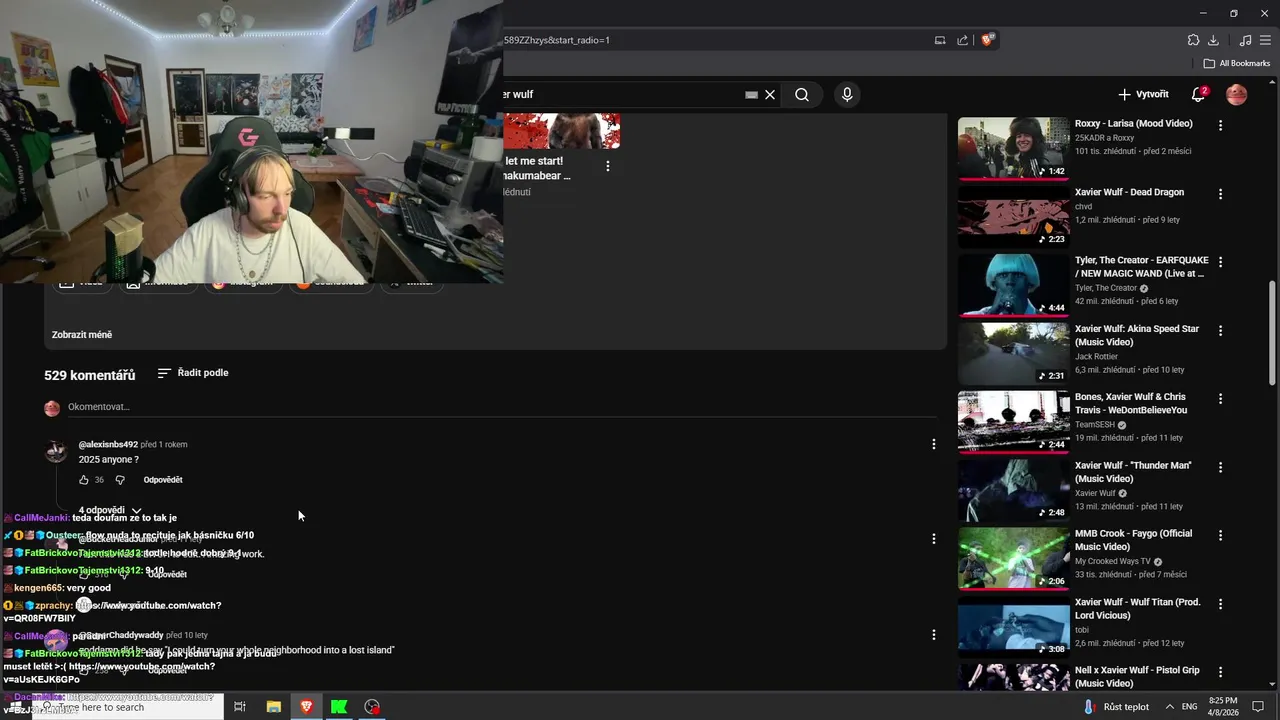This screenshot has width=1280, height=720.
Task: Like the '2025 anyone ?' comment
Action: coord(84,480)
